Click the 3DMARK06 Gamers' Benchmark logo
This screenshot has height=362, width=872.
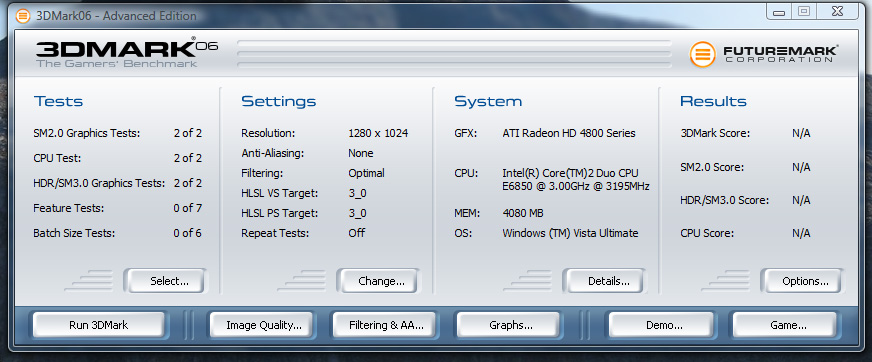127,53
